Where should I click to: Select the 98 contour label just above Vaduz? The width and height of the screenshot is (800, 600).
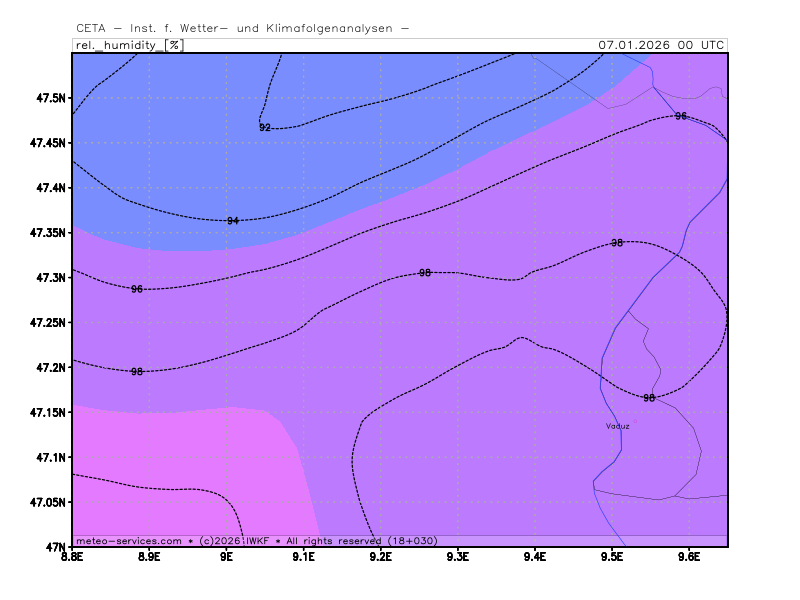649,398
